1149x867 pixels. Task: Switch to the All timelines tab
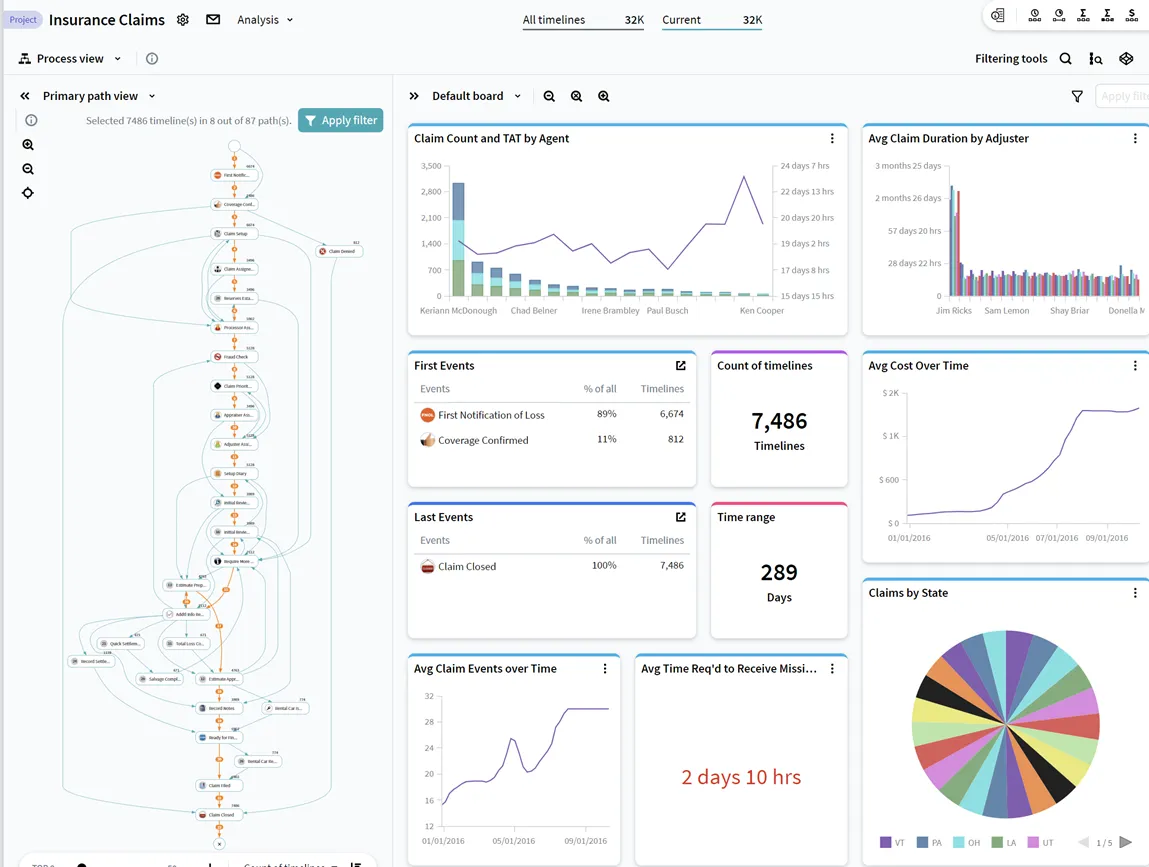pos(582,20)
